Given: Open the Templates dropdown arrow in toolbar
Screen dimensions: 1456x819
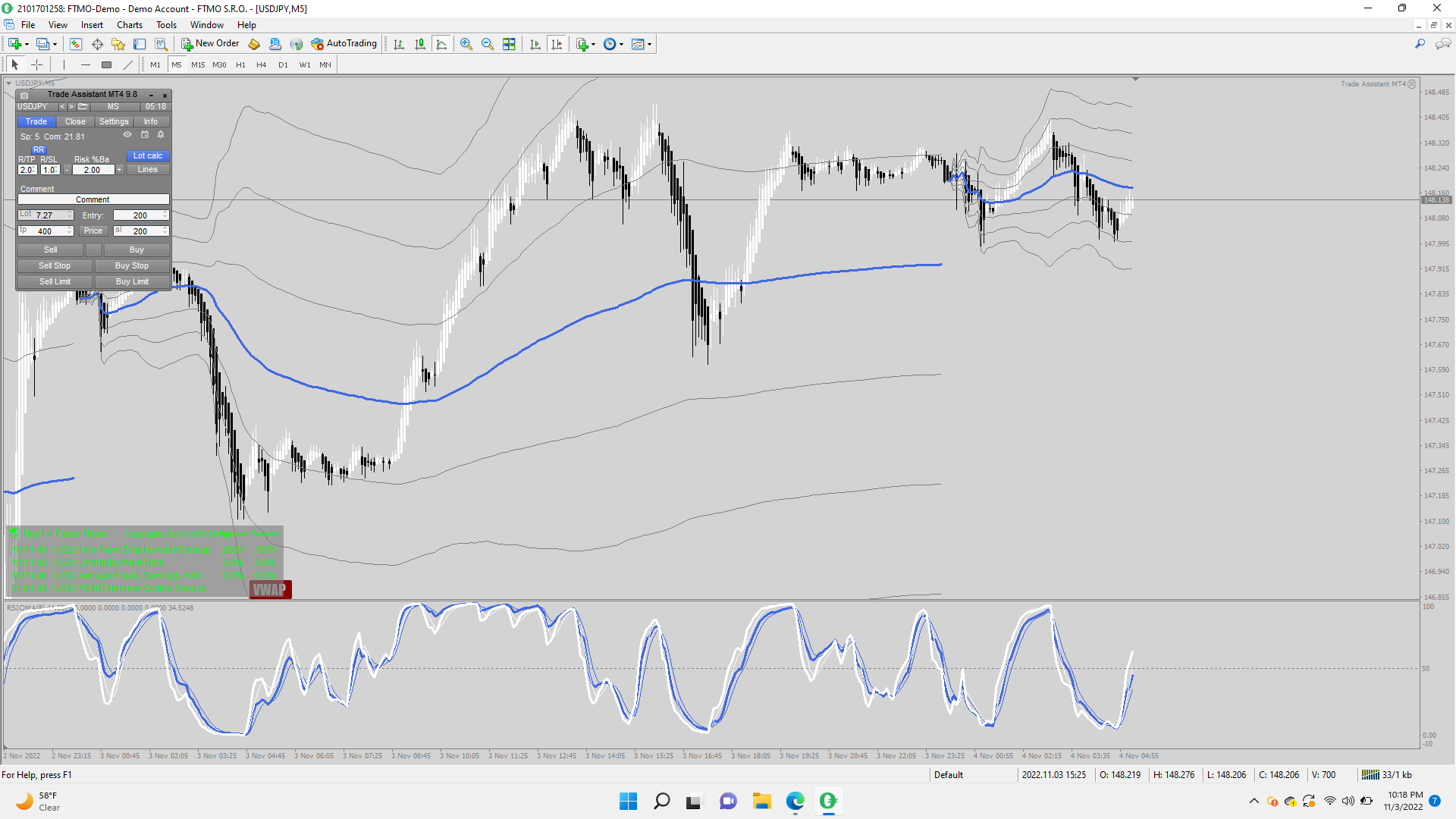Looking at the screenshot, I should click(x=650, y=44).
